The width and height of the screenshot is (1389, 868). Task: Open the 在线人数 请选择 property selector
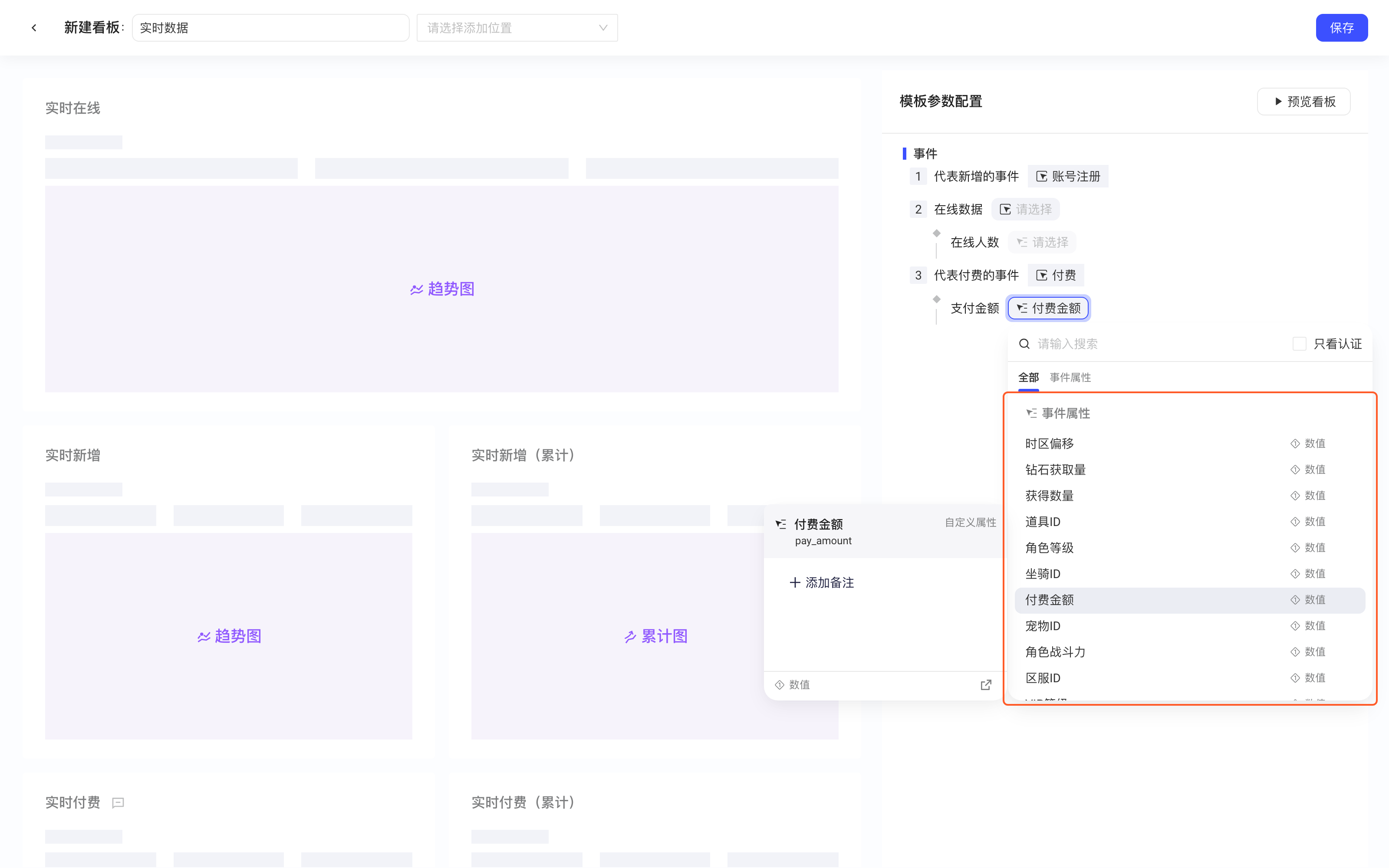click(x=1042, y=242)
